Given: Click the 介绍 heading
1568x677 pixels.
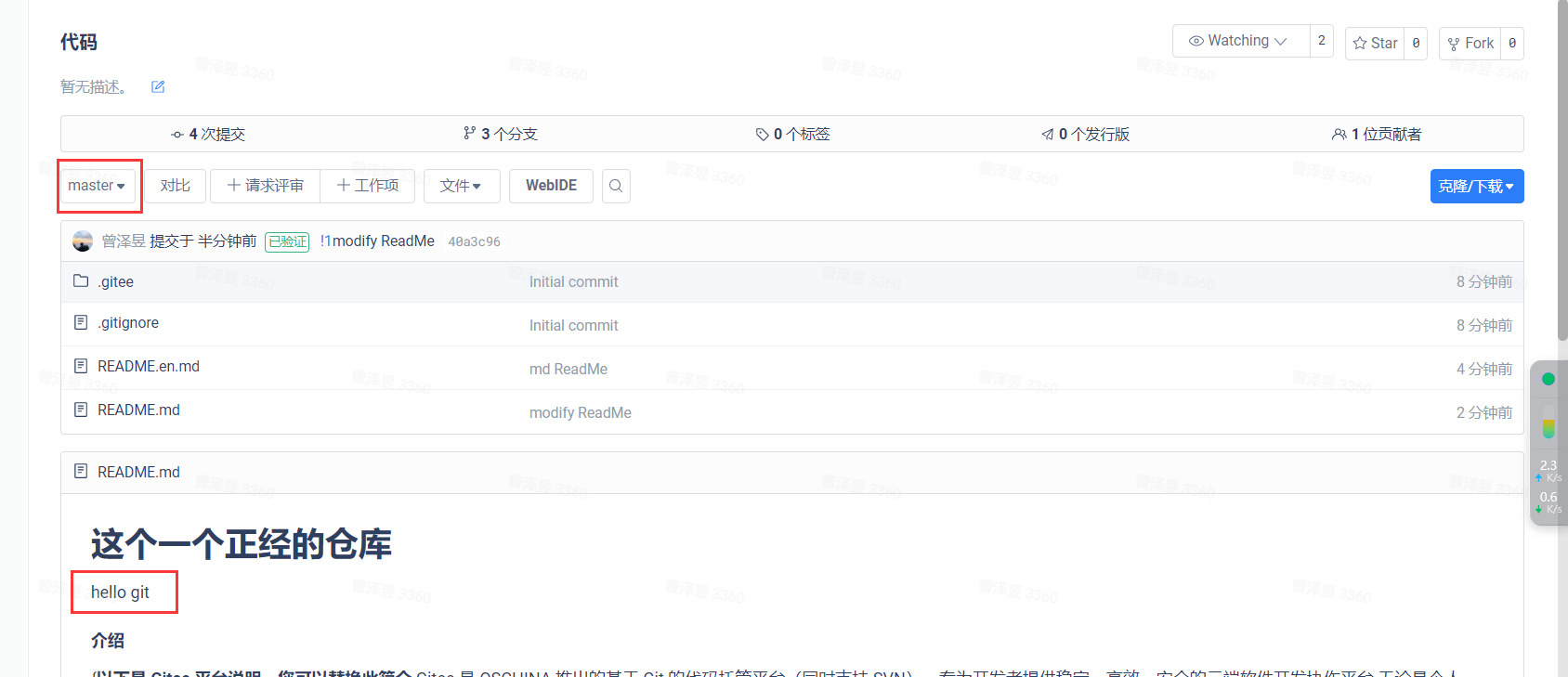Looking at the screenshot, I should point(108,640).
